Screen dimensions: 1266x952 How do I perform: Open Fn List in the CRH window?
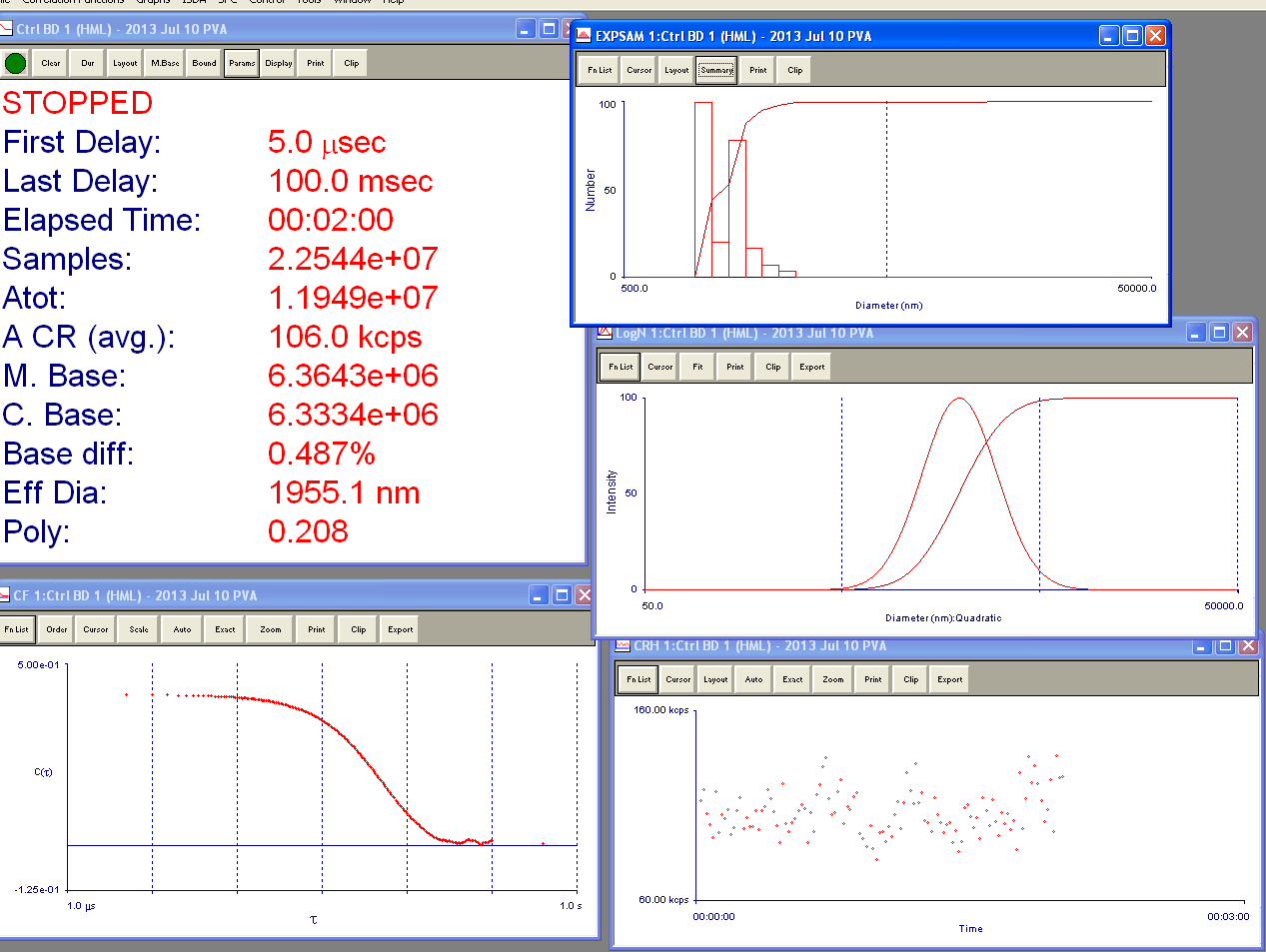coord(638,679)
